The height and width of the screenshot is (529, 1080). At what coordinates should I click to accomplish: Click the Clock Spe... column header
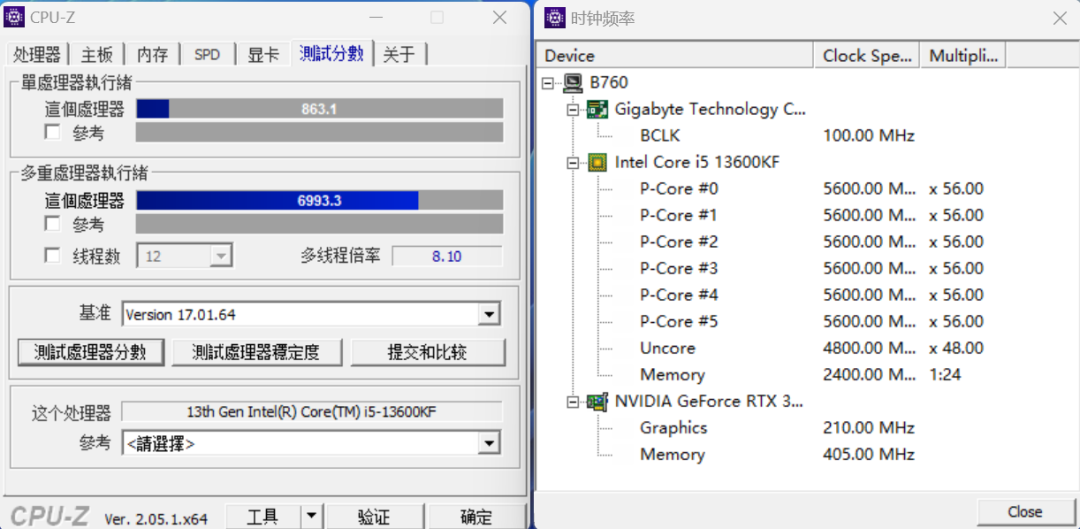click(867, 56)
